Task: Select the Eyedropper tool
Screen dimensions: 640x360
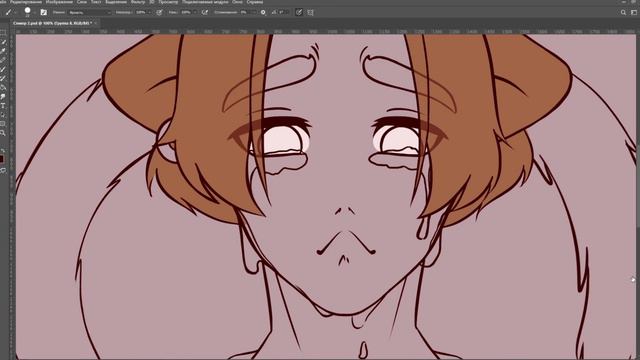Action: 3,51
